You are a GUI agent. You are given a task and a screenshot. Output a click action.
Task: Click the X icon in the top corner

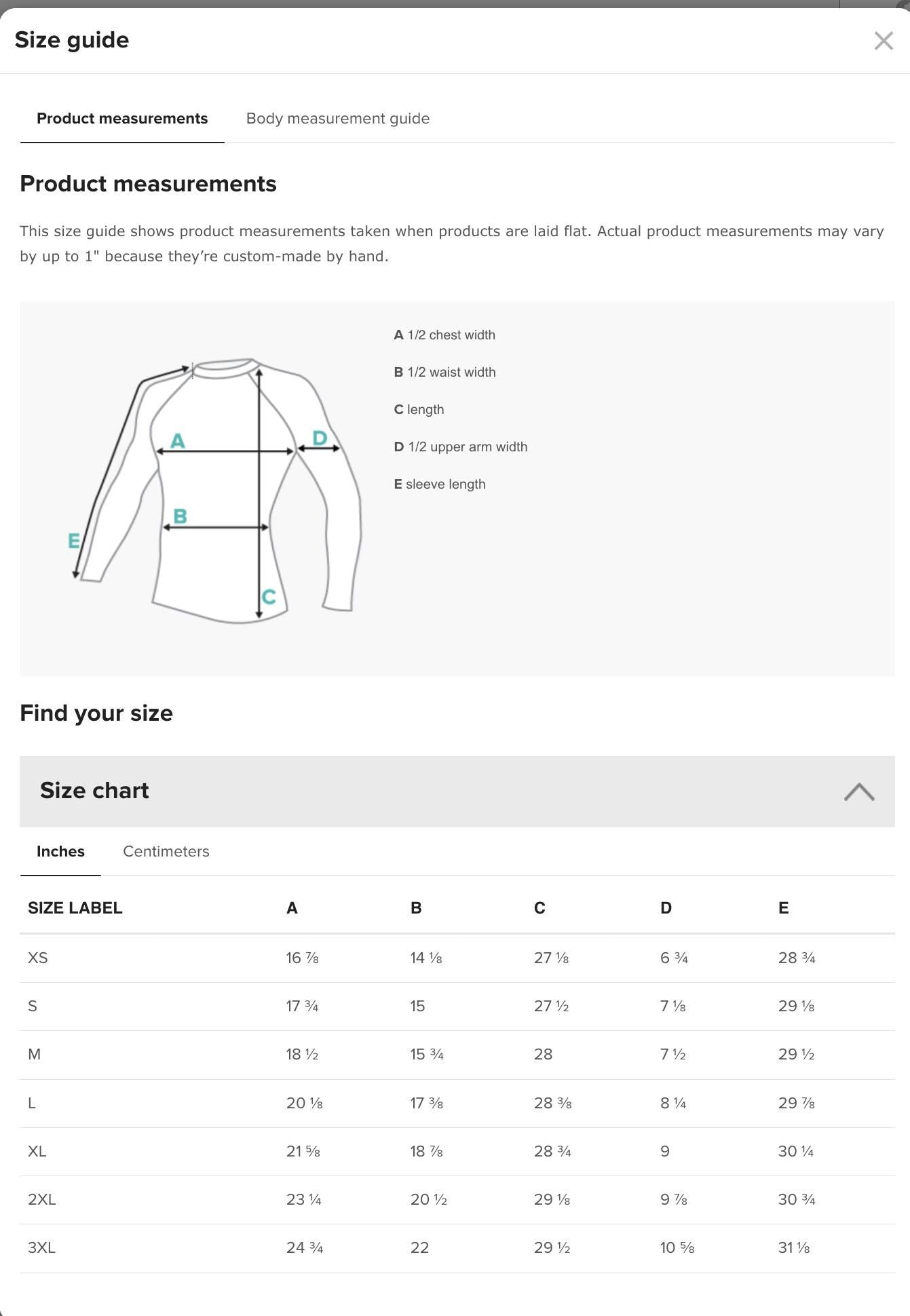click(884, 41)
